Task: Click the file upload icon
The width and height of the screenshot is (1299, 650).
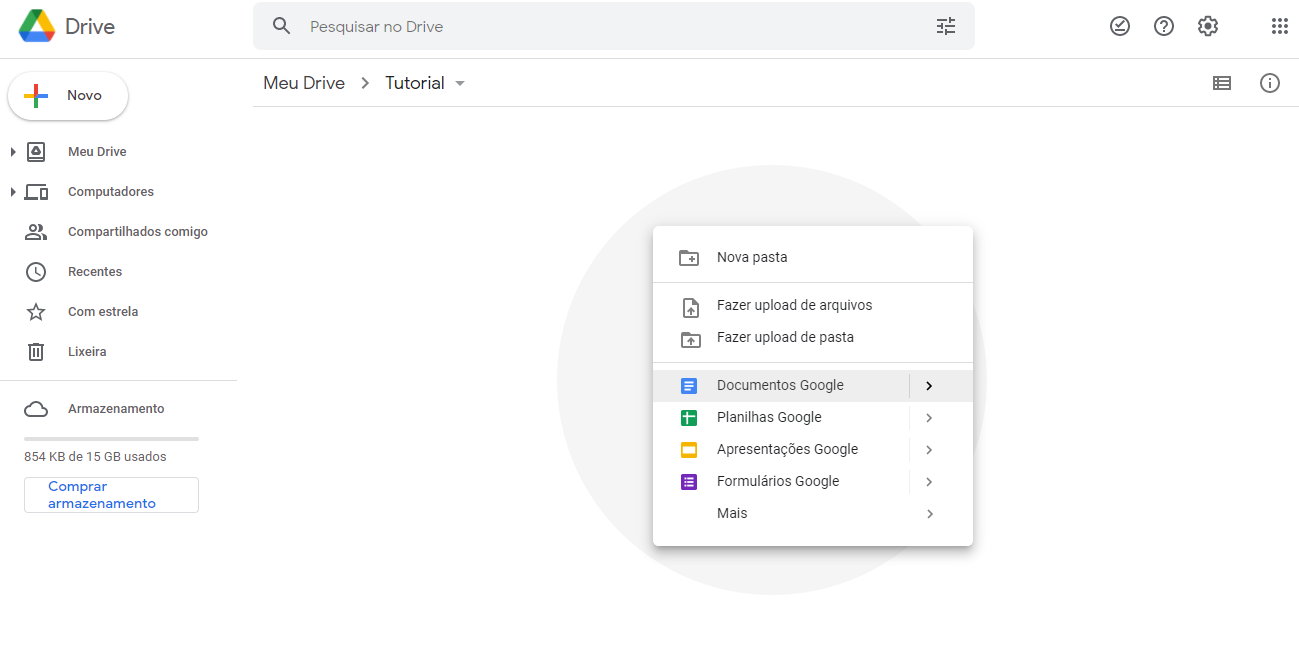Action: tap(689, 306)
